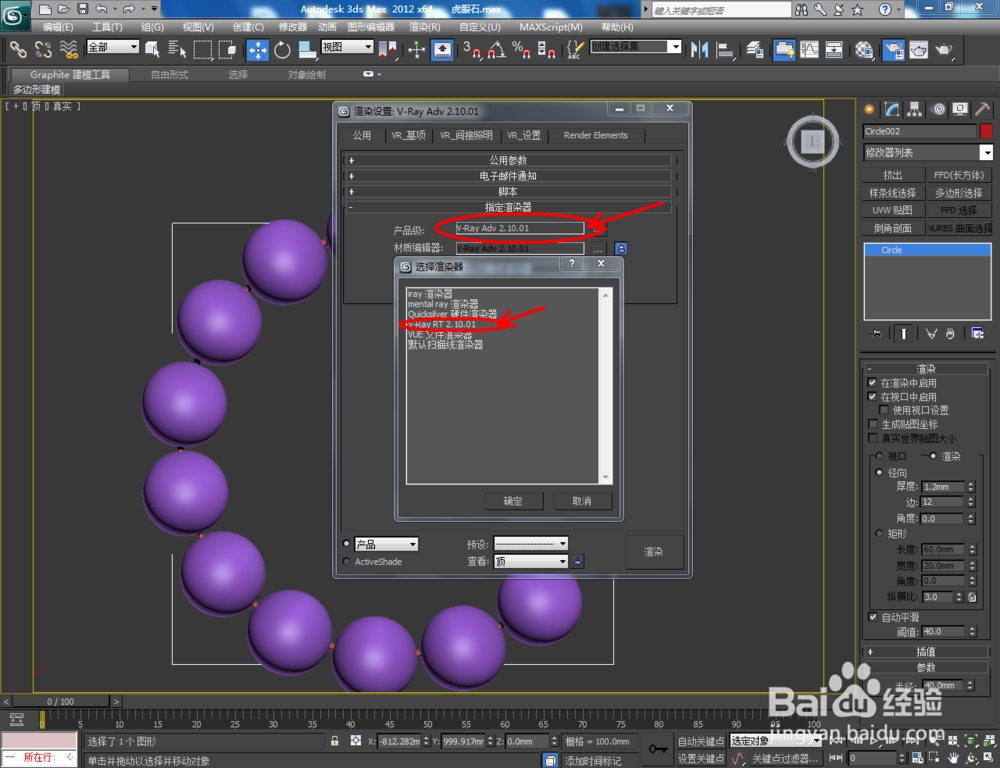Open the 'MAXScript(M)' menu
The width and height of the screenshot is (1000, 768).
(x=551, y=27)
